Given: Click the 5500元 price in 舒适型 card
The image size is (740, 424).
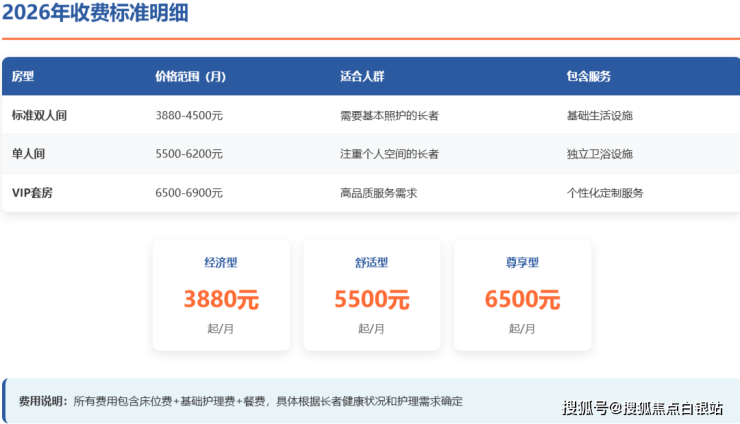Looking at the screenshot, I should click(x=372, y=298).
